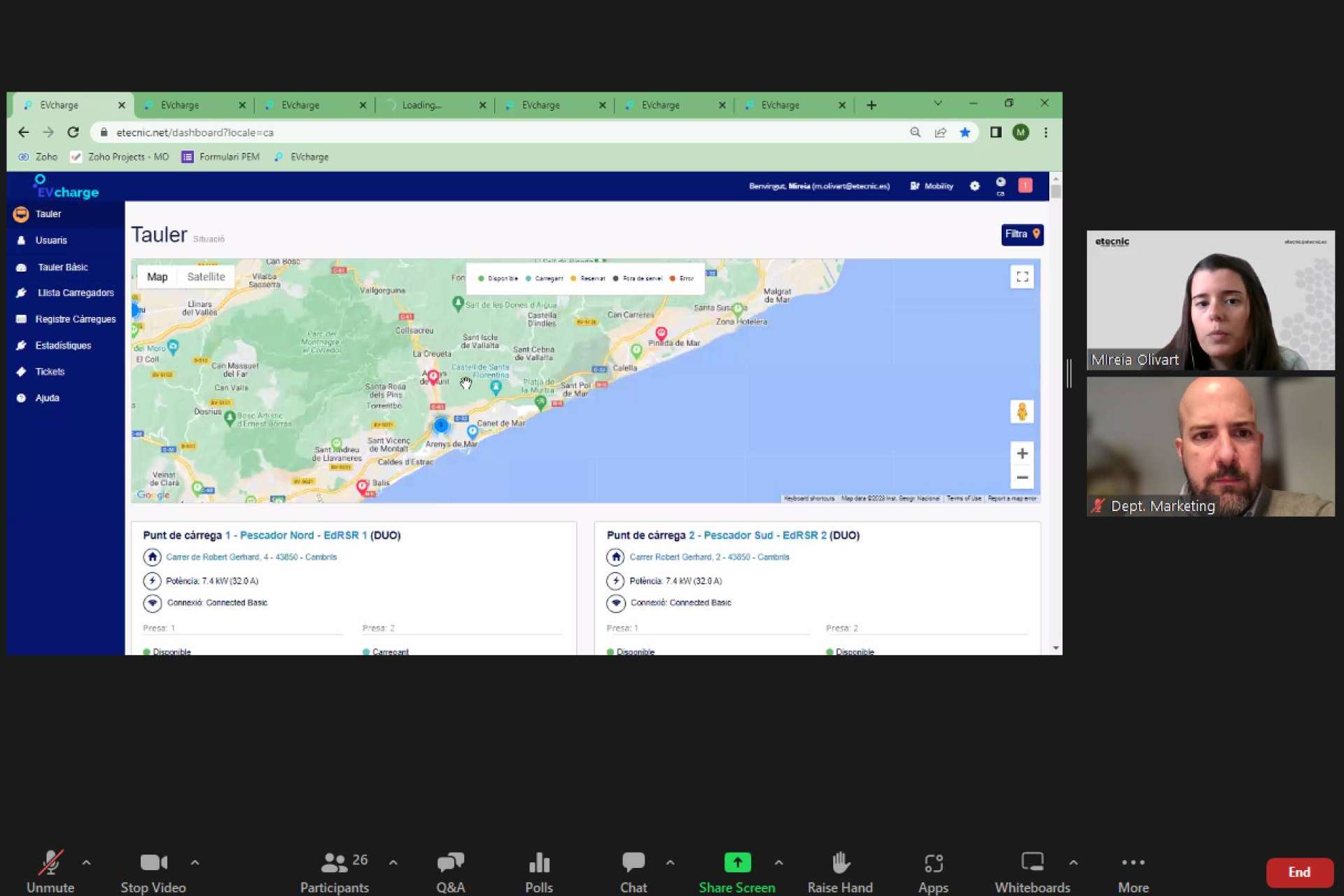Click the Raise Hand icon

click(839, 863)
